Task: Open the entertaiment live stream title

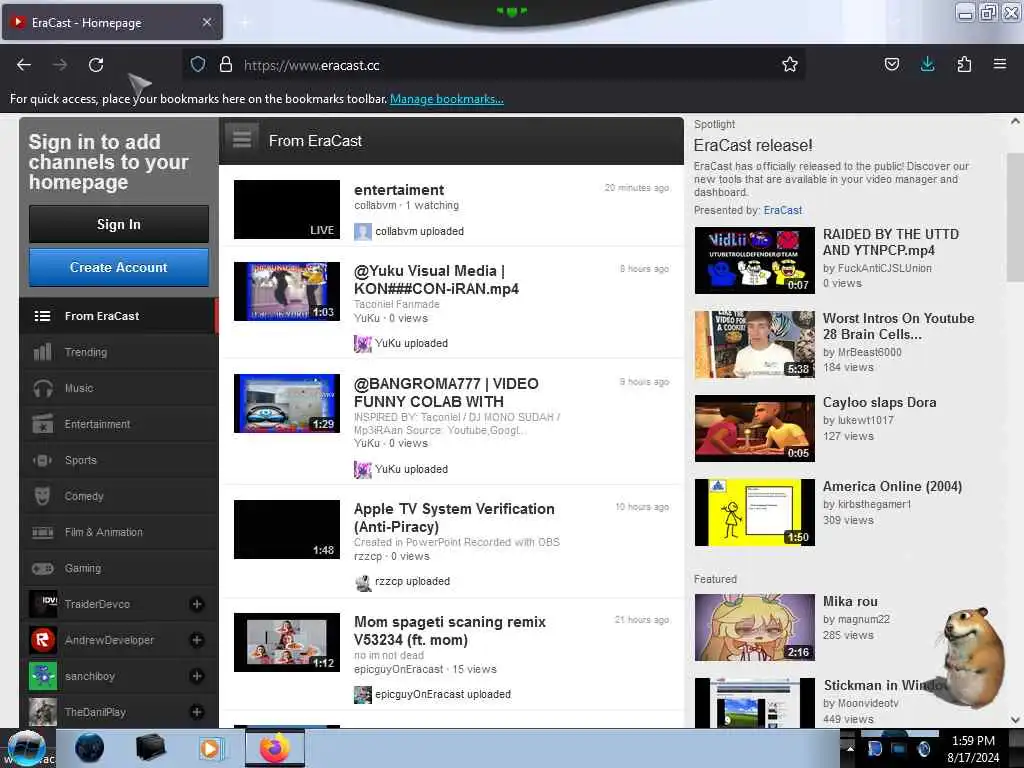Action: coord(399,190)
